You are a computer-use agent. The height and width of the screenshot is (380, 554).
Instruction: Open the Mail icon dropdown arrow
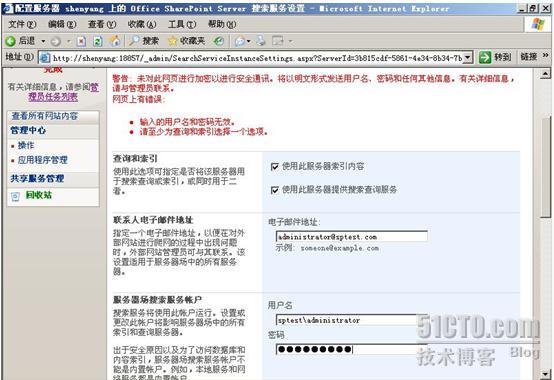coord(249,42)
